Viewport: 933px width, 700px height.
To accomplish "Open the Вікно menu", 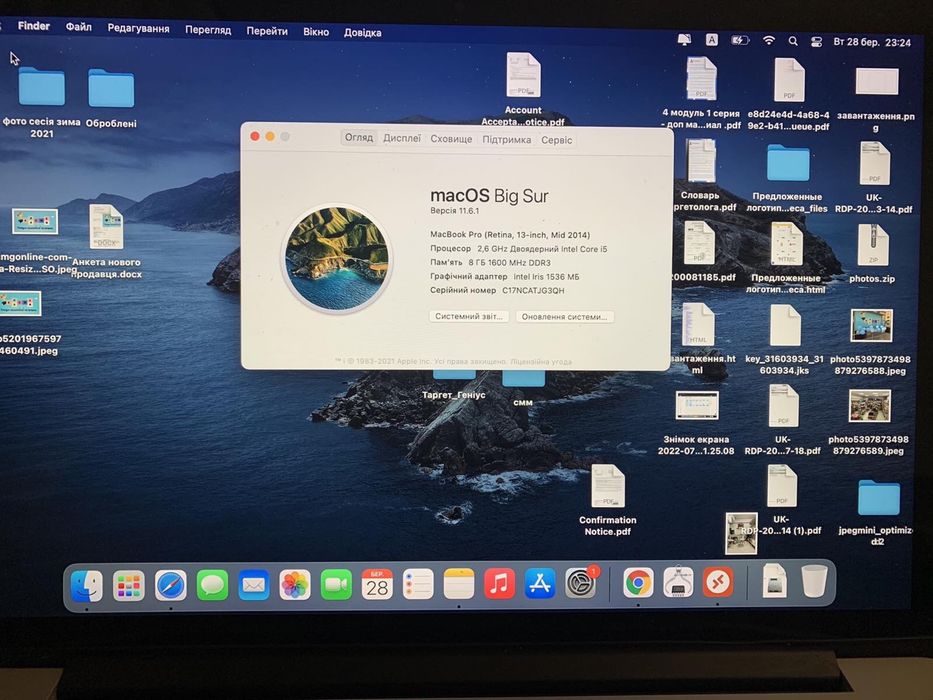I will pyautogui.click(x=315, y=32).
